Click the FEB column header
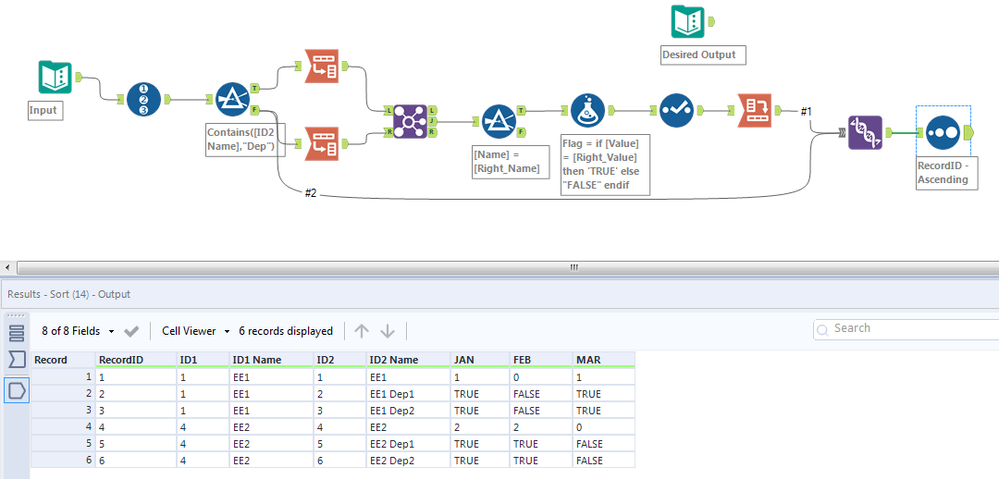 (540, 360)
